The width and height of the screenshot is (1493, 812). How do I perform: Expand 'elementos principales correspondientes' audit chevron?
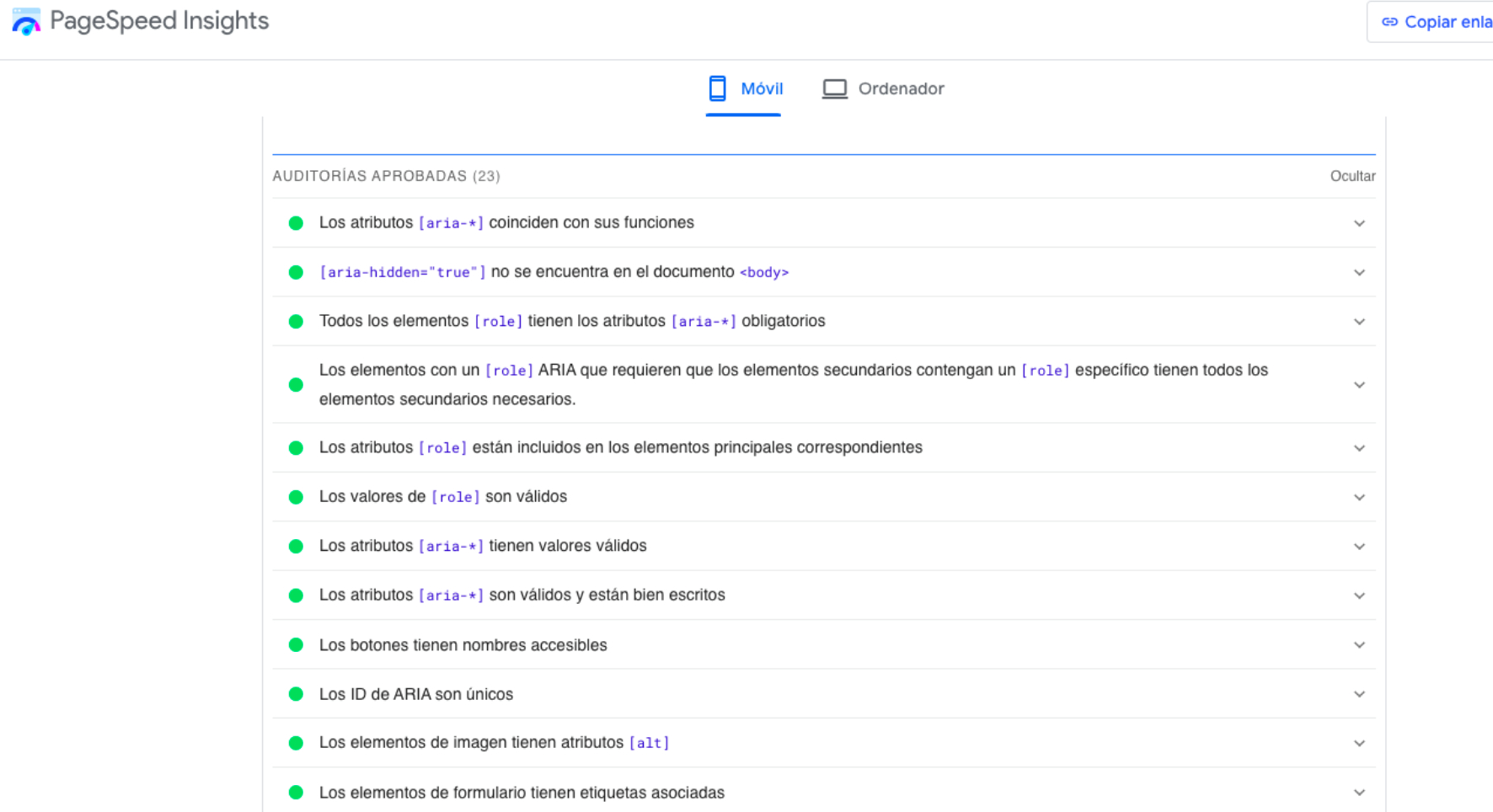[1359, 448]
